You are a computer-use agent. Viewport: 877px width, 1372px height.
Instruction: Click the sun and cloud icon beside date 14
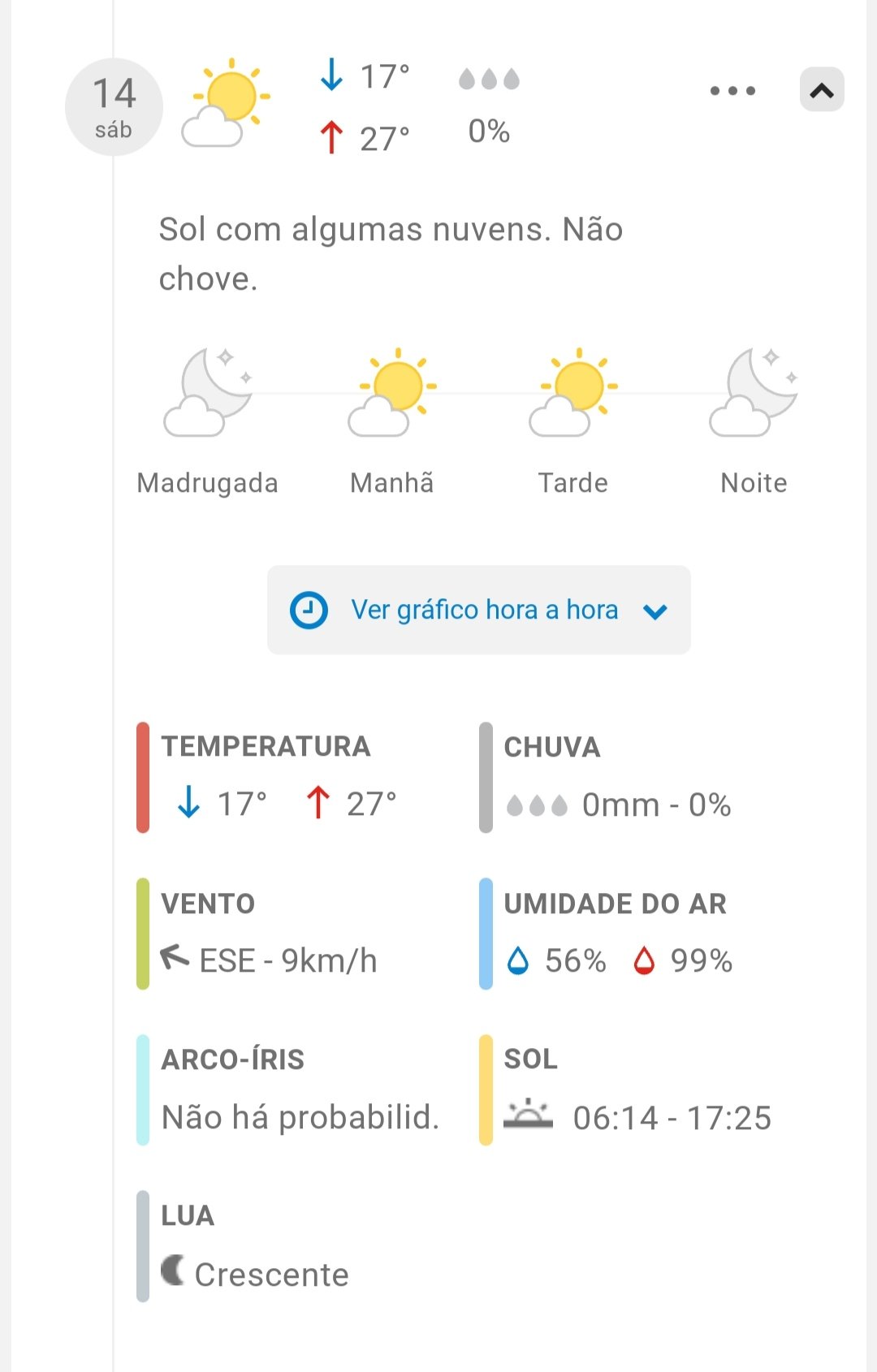tap(226, 103)
